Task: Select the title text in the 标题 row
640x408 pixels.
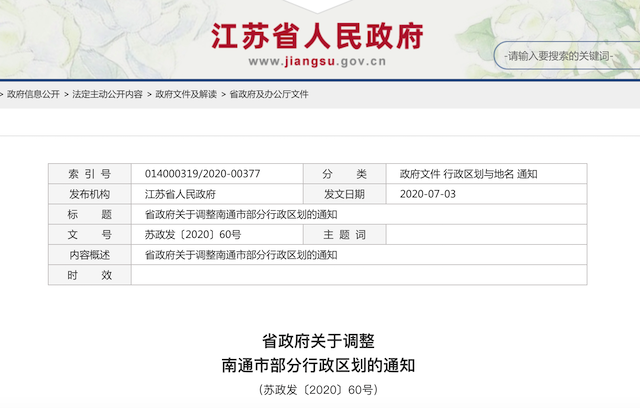Action: [241, 215]
